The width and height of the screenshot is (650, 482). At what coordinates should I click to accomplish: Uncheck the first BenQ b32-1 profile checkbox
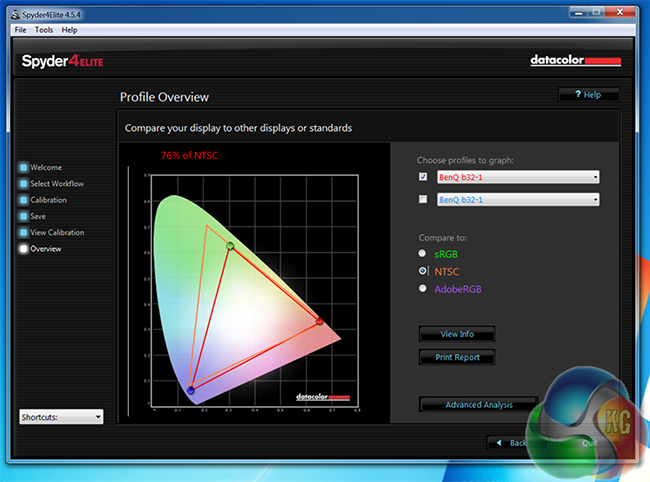coord(423,177)
